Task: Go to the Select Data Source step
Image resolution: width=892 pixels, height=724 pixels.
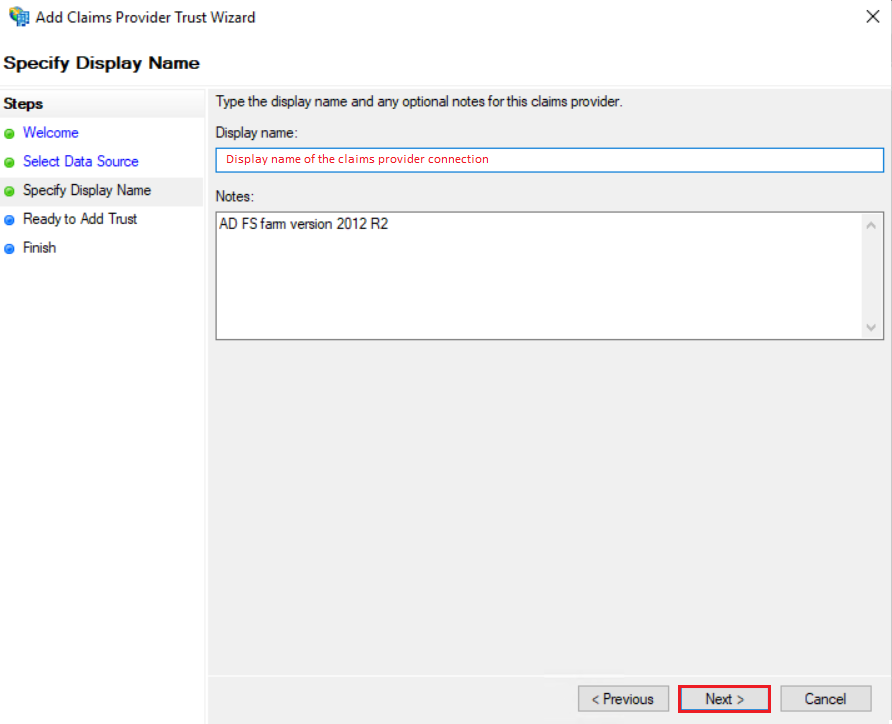Action: pyautogui.click(x=81, y=162)
